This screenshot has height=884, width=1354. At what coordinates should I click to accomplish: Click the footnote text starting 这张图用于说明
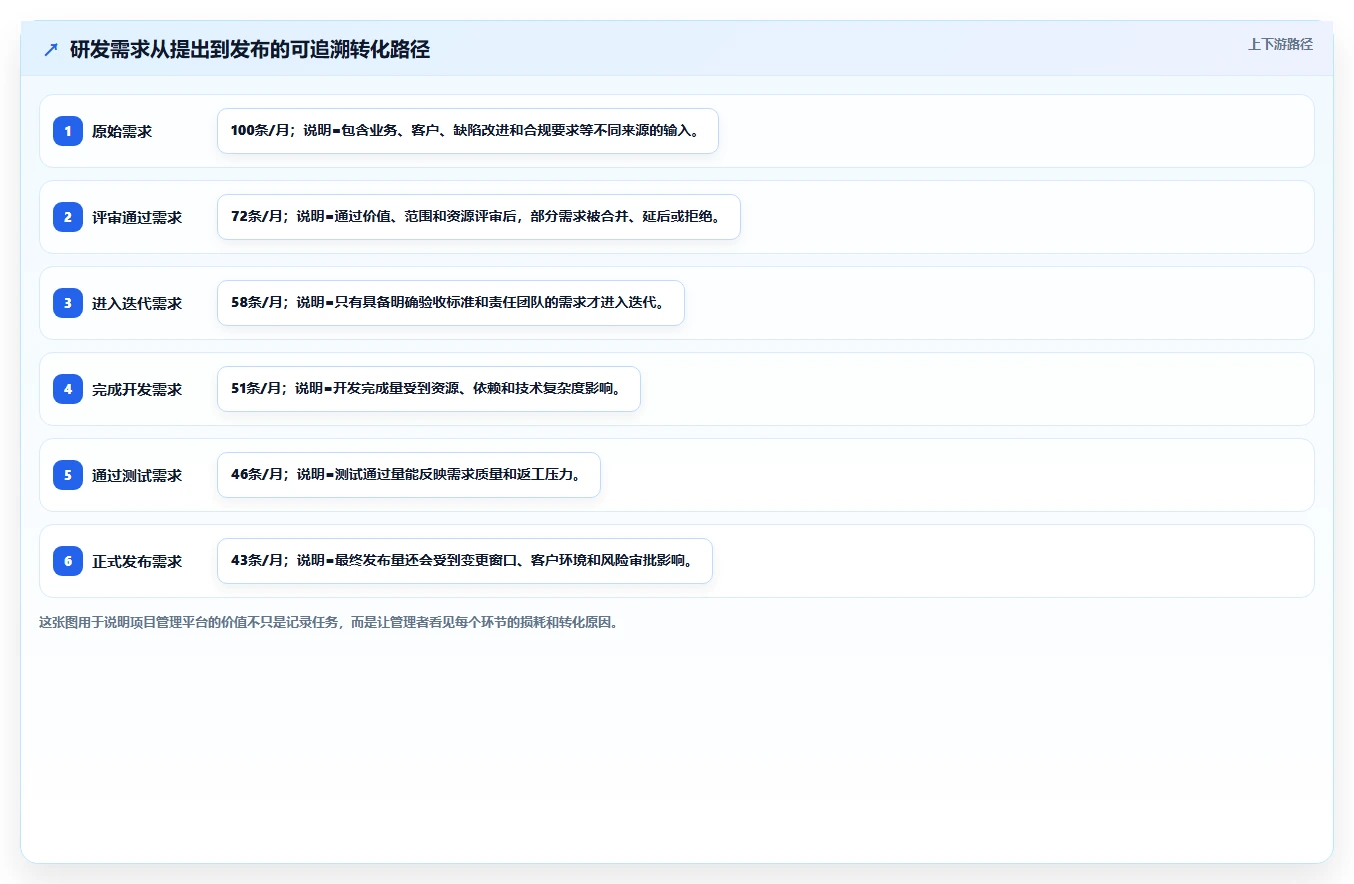coord(329,622)
